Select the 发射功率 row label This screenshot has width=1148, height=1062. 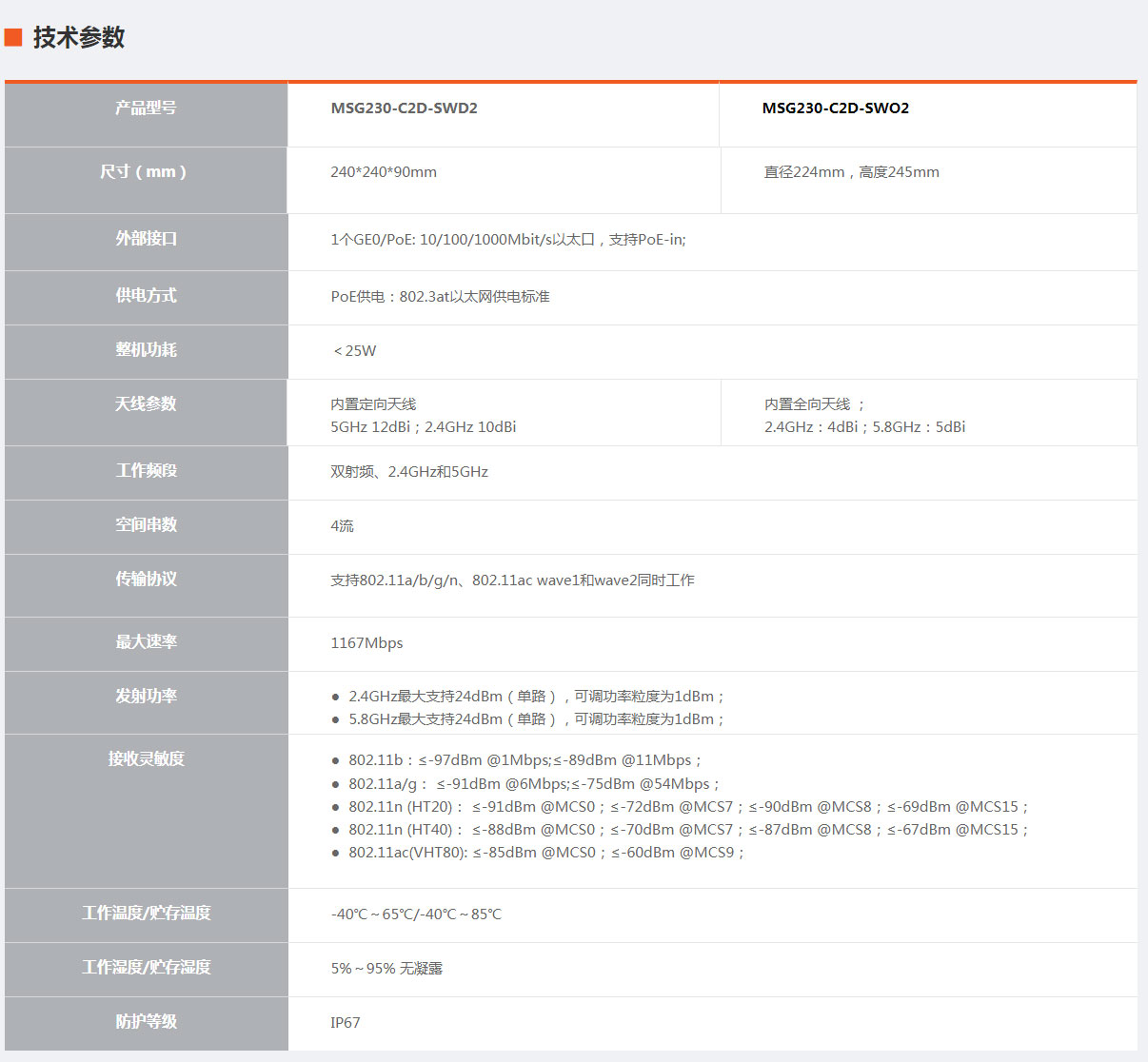pyautogui.click(x=146, y=697)
